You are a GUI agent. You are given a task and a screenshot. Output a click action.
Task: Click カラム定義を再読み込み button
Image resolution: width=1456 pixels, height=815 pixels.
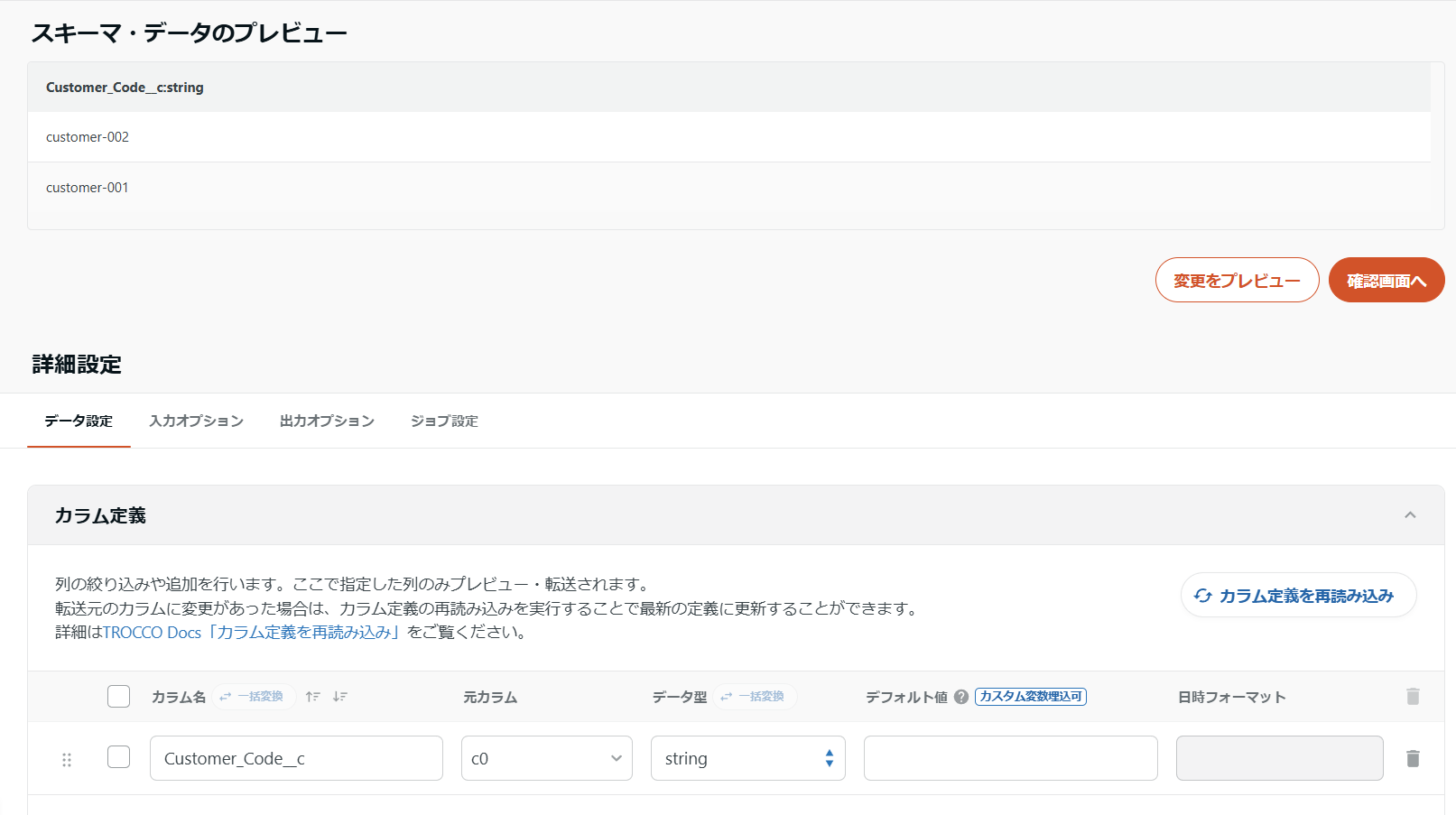point(1298,595)
